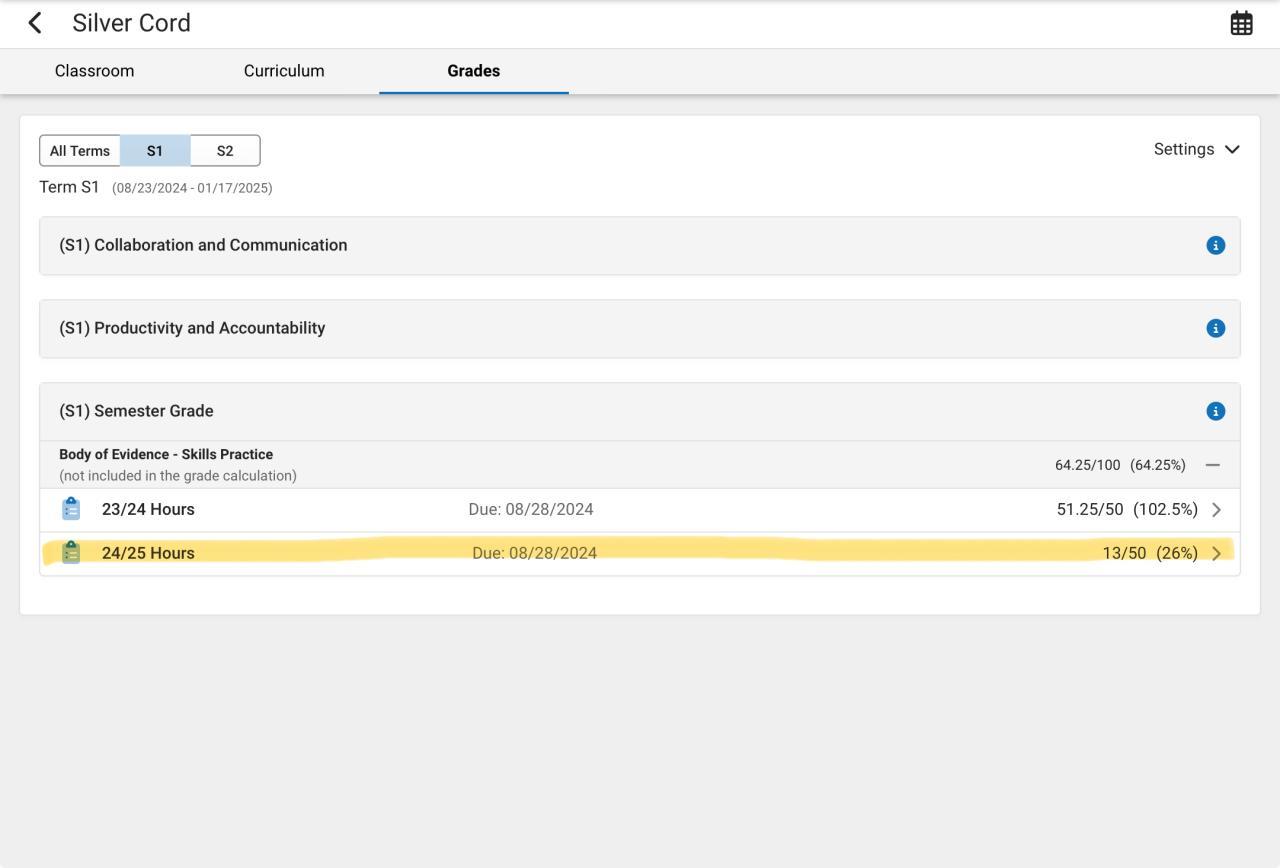
Task: Select the S1 term toggle
Action: [x=155, y=151]
